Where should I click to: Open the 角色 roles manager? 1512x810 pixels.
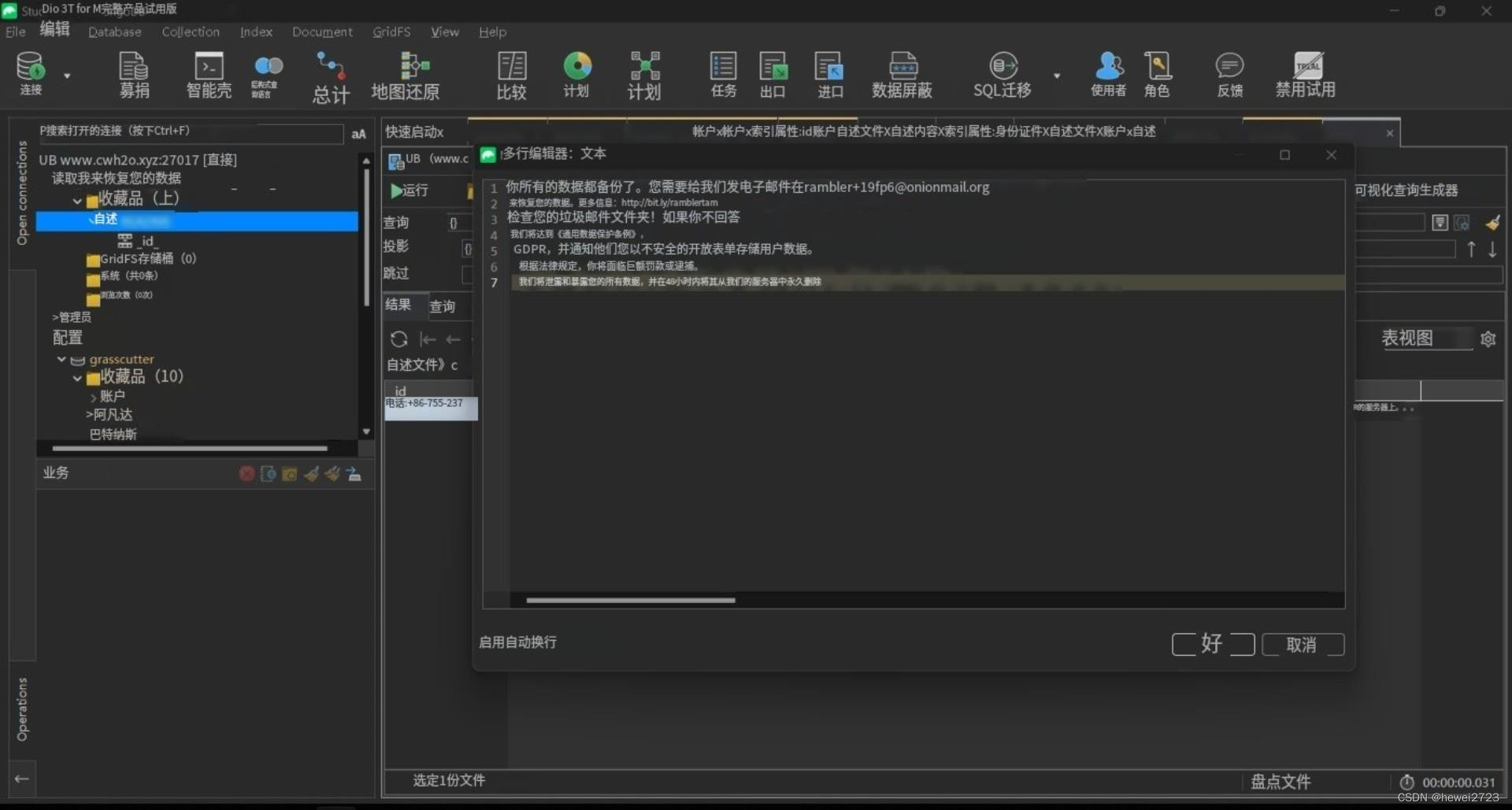tap(1157, 75)
